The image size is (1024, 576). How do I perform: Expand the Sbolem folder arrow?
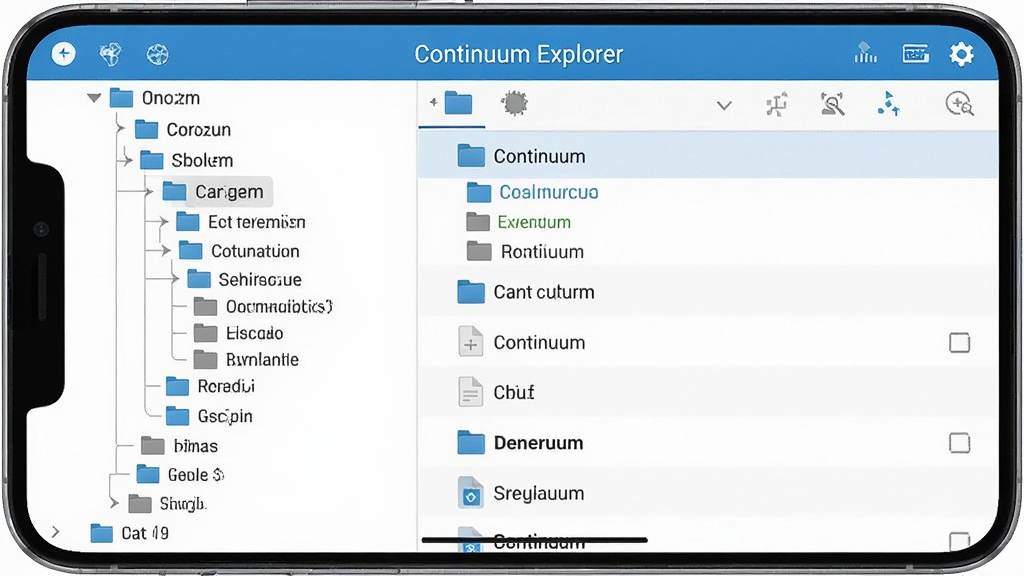click(127, 159)
